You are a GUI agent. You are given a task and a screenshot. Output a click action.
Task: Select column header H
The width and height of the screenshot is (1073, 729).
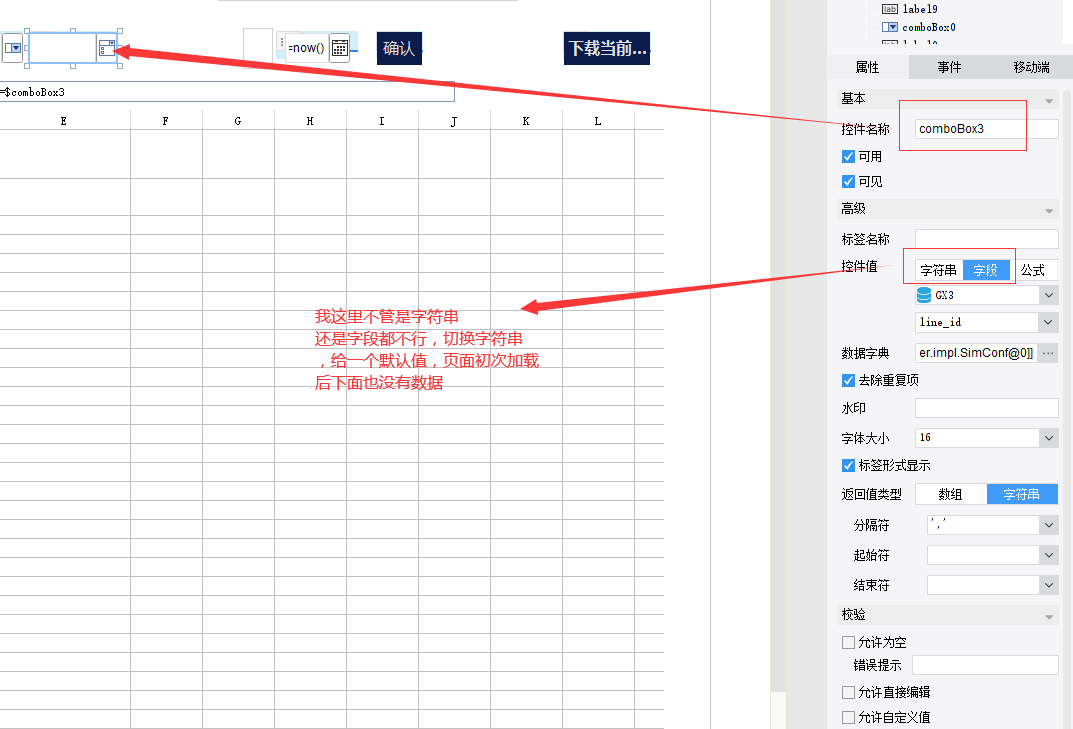pos(310,121)
